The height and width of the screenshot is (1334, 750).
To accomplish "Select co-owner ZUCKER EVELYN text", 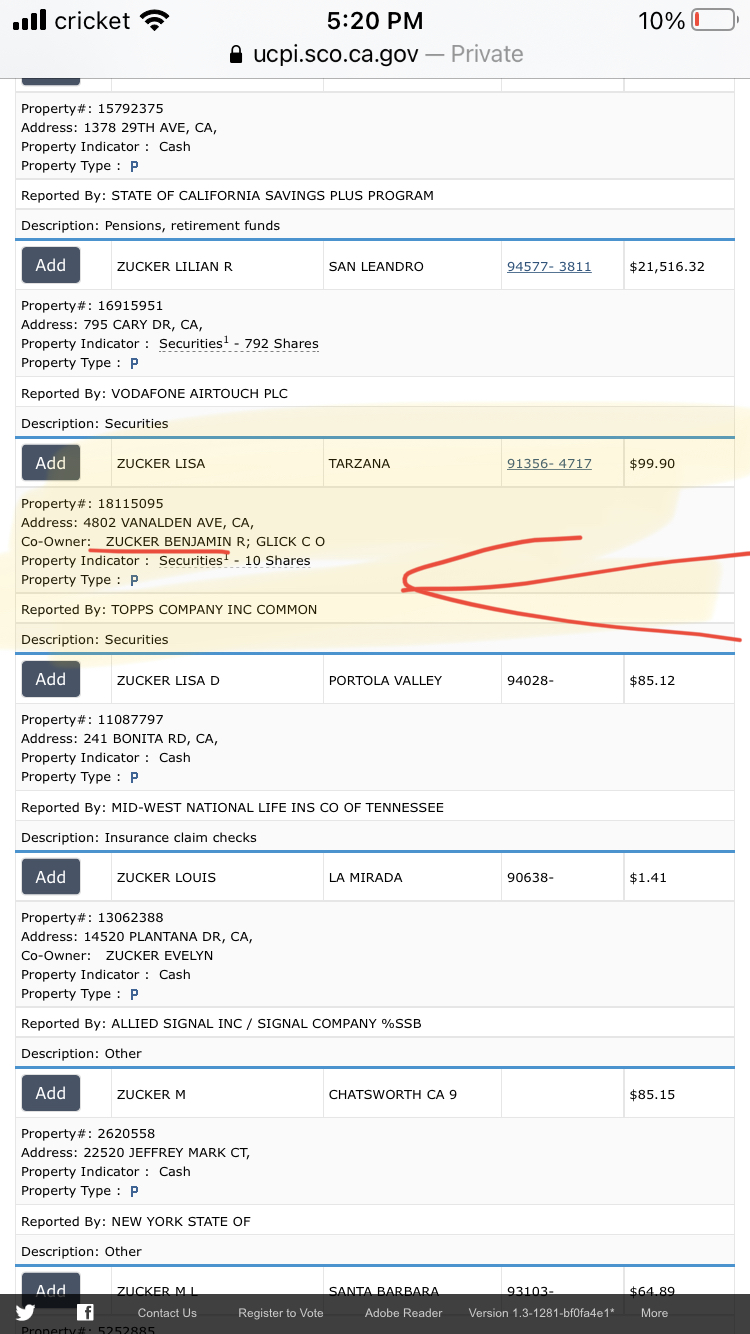I will click(x=160, y=955).
